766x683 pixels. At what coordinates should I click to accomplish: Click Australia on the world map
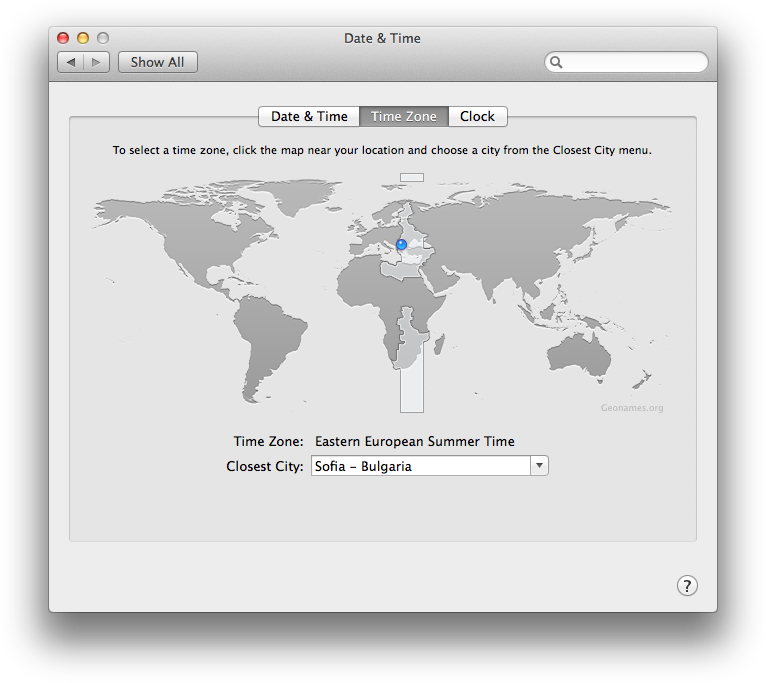[579, 353]
